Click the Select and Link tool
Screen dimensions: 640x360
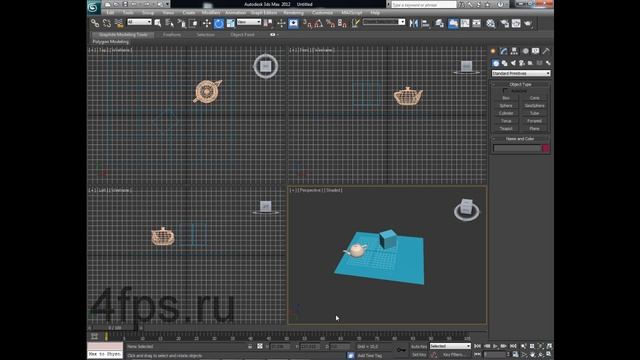(x=95, y=23)
